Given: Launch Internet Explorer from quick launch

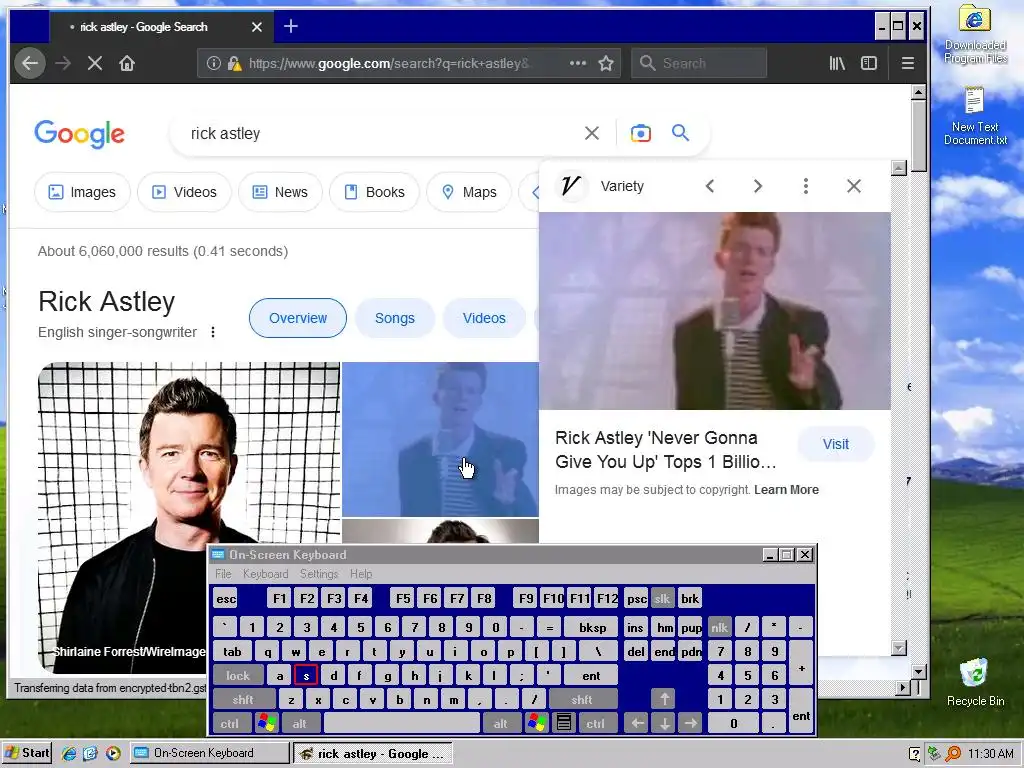Looking at the screenshot, I should [x=69, y=753].
